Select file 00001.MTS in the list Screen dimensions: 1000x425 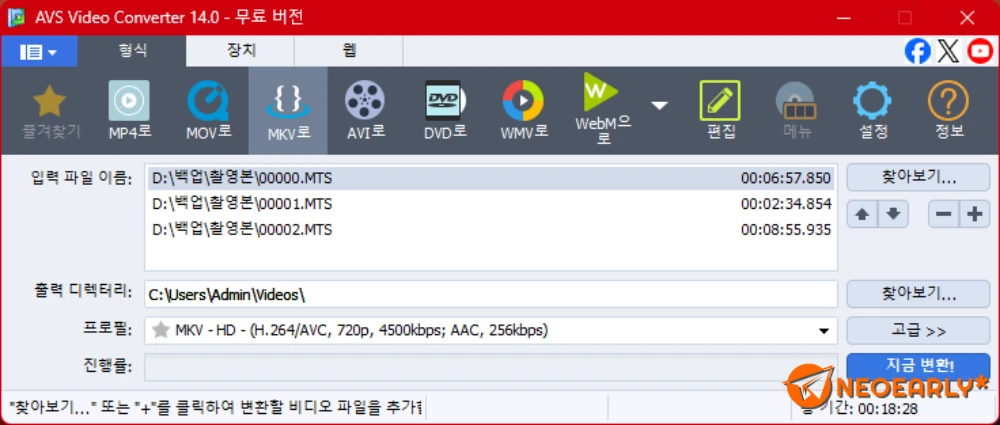[490, 204]
